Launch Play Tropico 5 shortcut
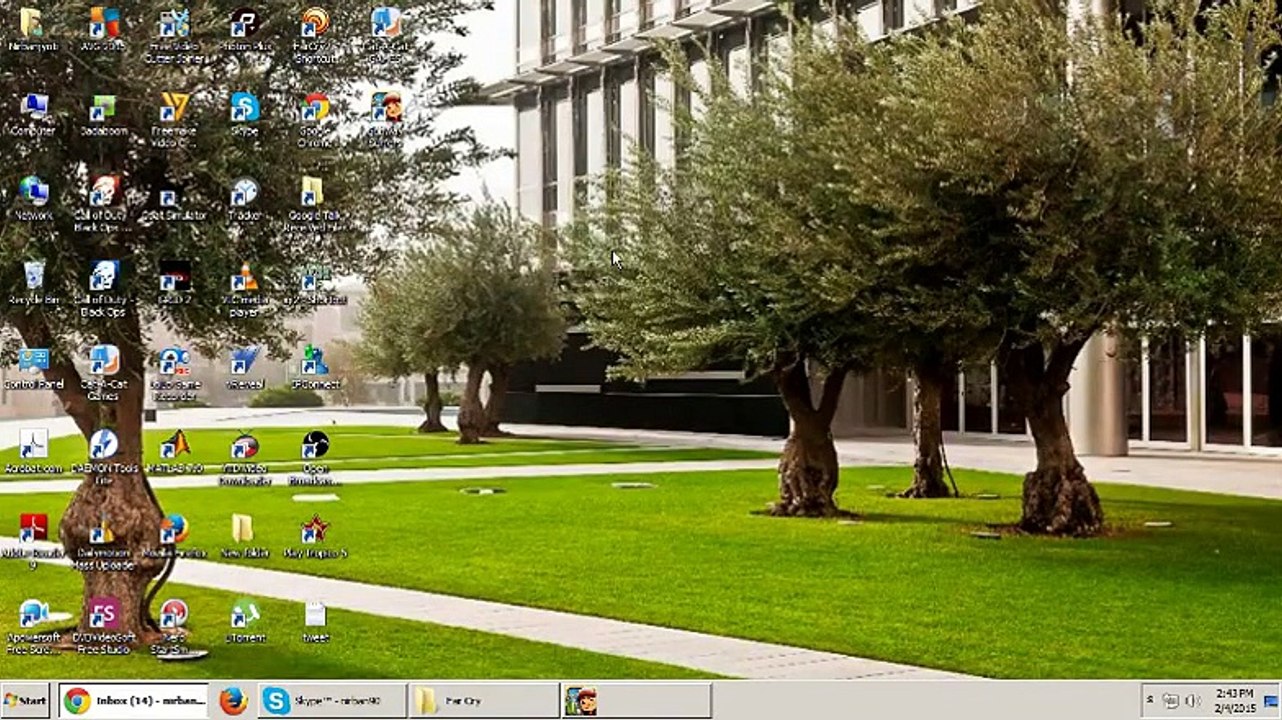Viewport: 1282px width, 720px height. tap(315, 536)
